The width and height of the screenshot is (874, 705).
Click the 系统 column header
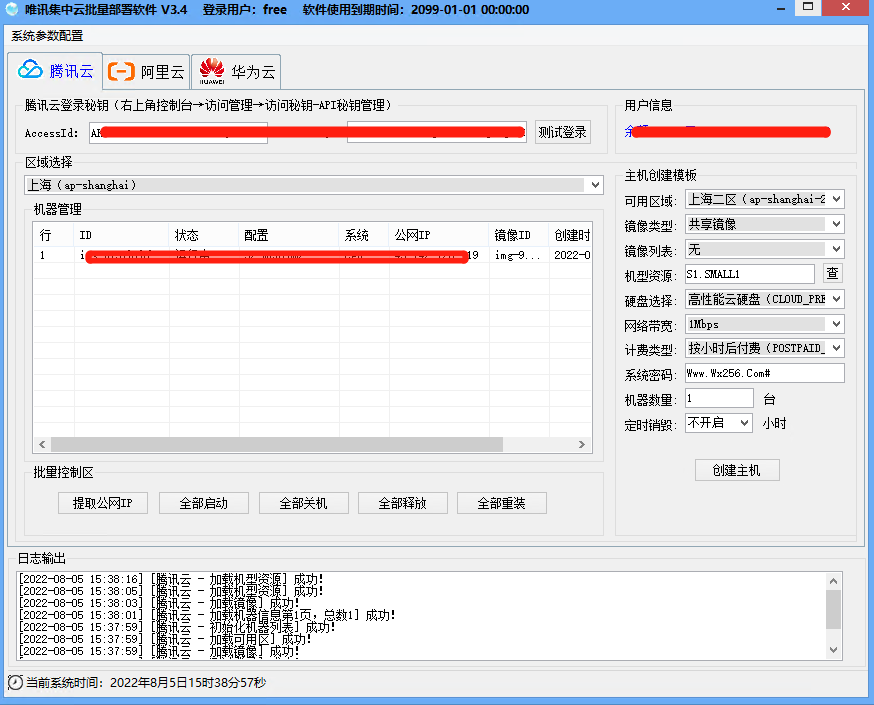(x=364, y=235)
